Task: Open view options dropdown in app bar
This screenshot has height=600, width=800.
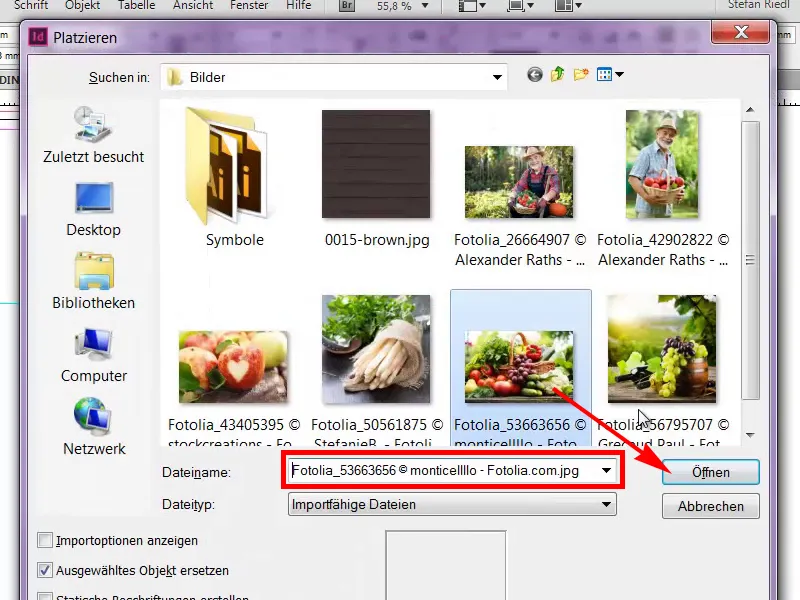Action: (x=472, y=6)
